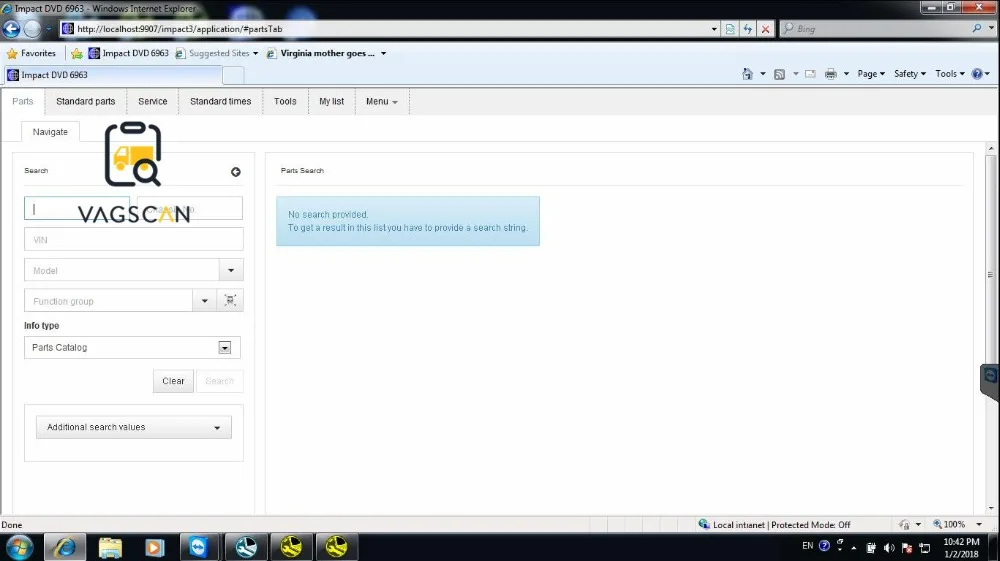This screenshot has width=1000, height=561.
Task: Click the Compatibility View icon in address bar
Action: click(x=730, y=29)
